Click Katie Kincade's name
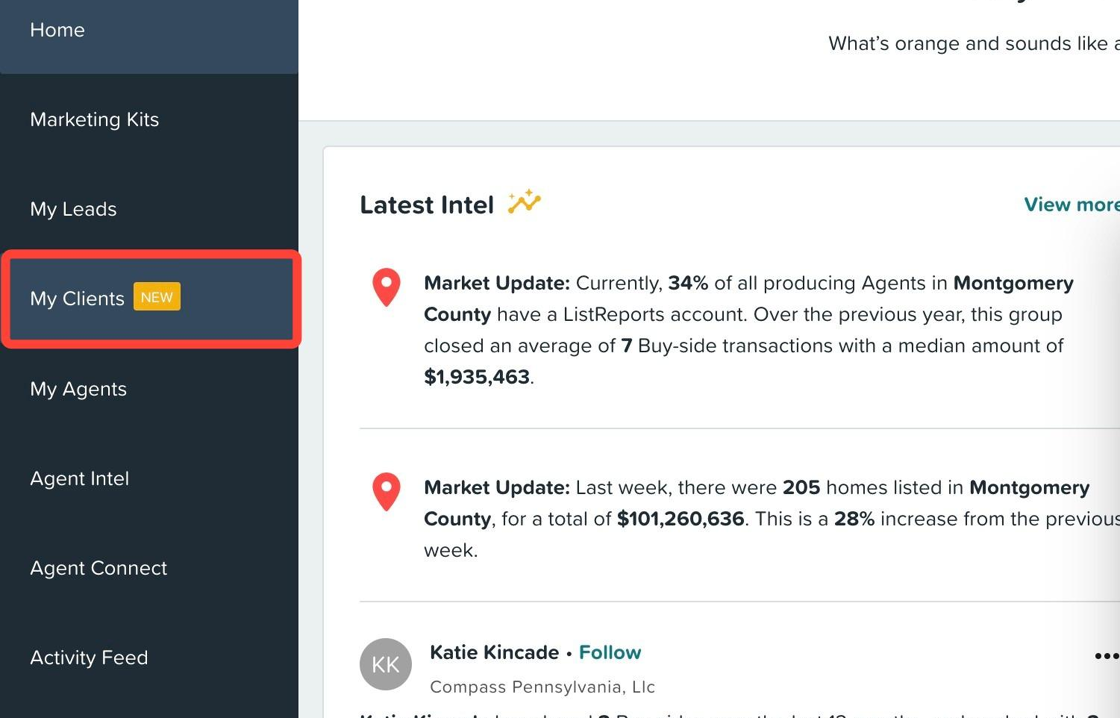 (x=494, y=652)
